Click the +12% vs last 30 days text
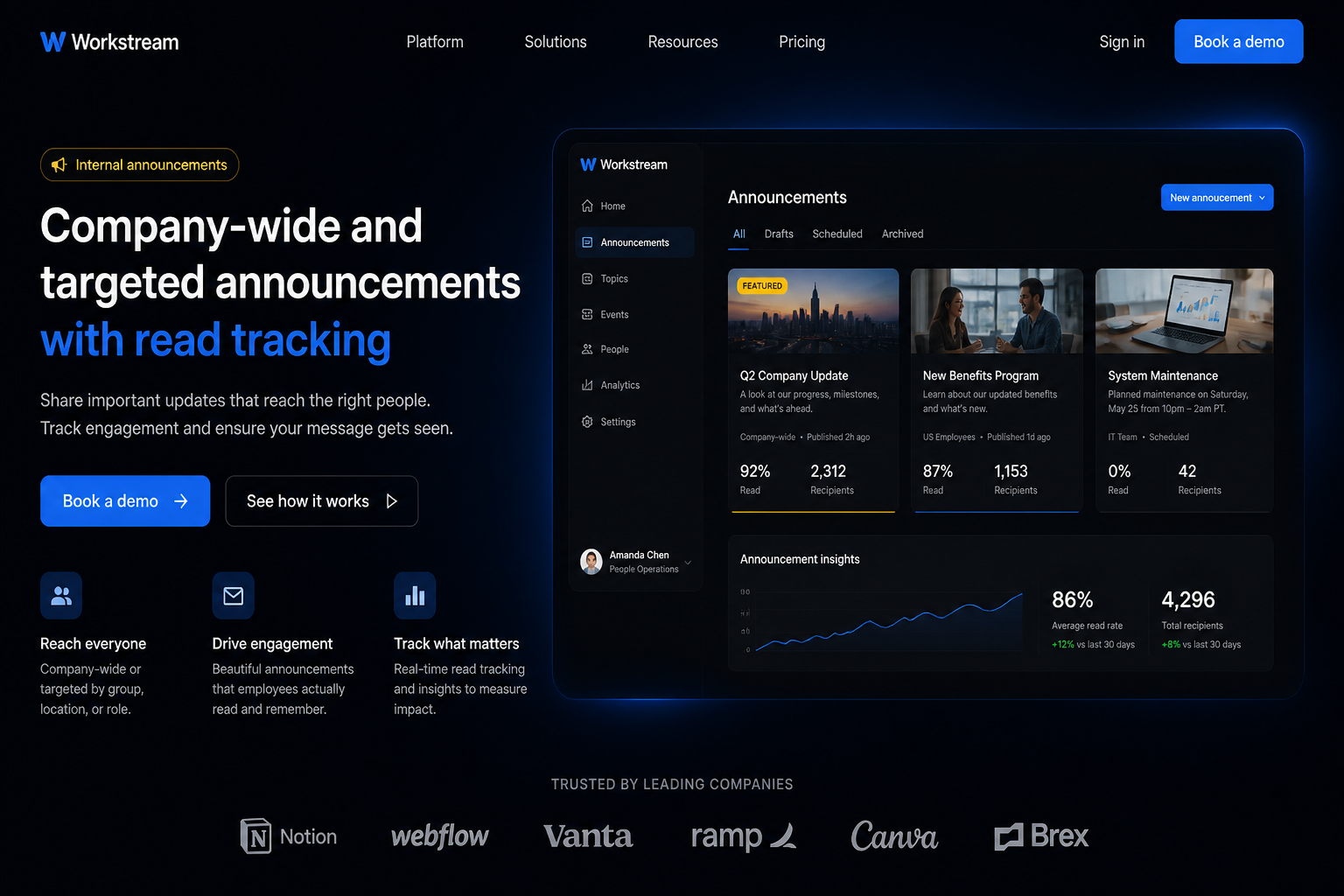The image size is (1344, 896). tap(1093, 645)
